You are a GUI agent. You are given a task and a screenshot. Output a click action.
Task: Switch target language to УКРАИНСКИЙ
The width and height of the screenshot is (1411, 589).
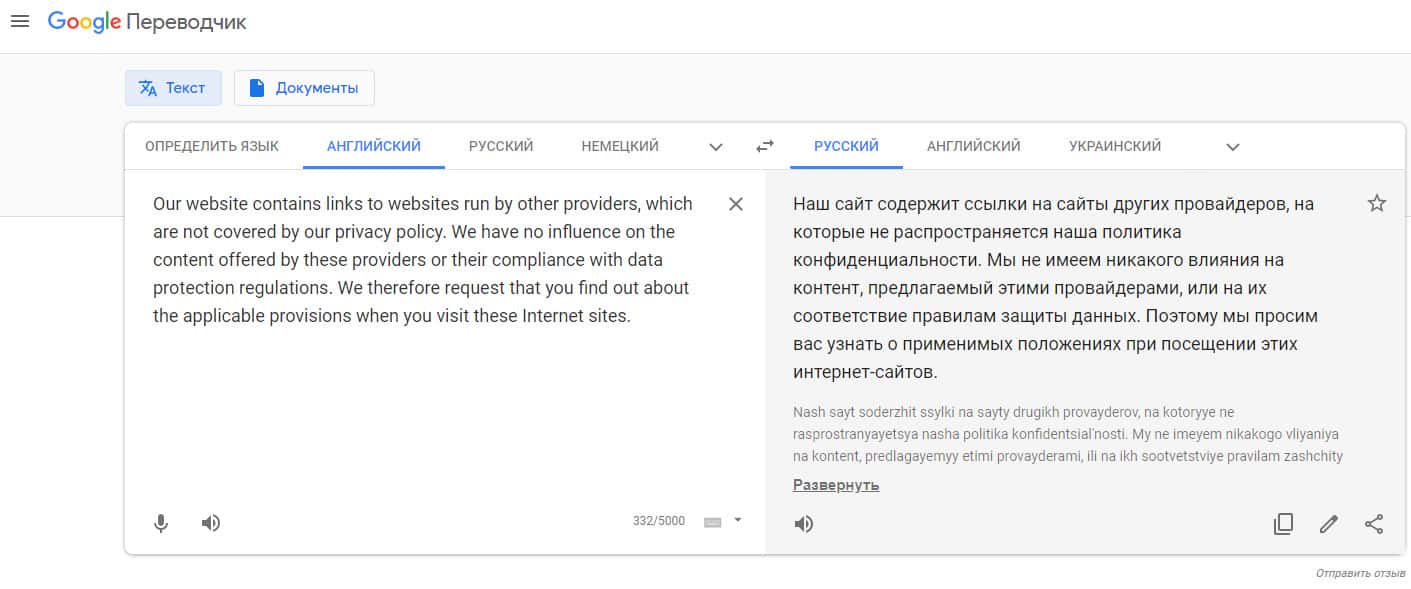[x=1115, y=146]
